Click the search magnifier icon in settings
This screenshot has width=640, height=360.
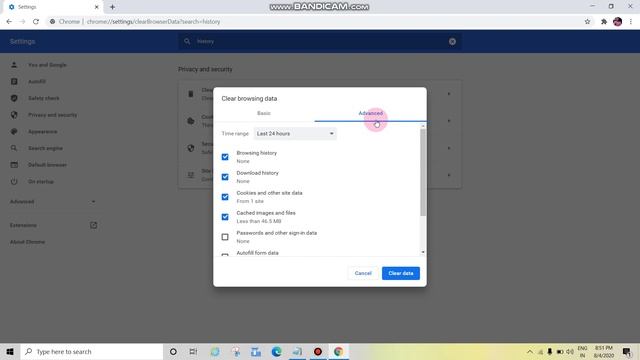(187, 41)
